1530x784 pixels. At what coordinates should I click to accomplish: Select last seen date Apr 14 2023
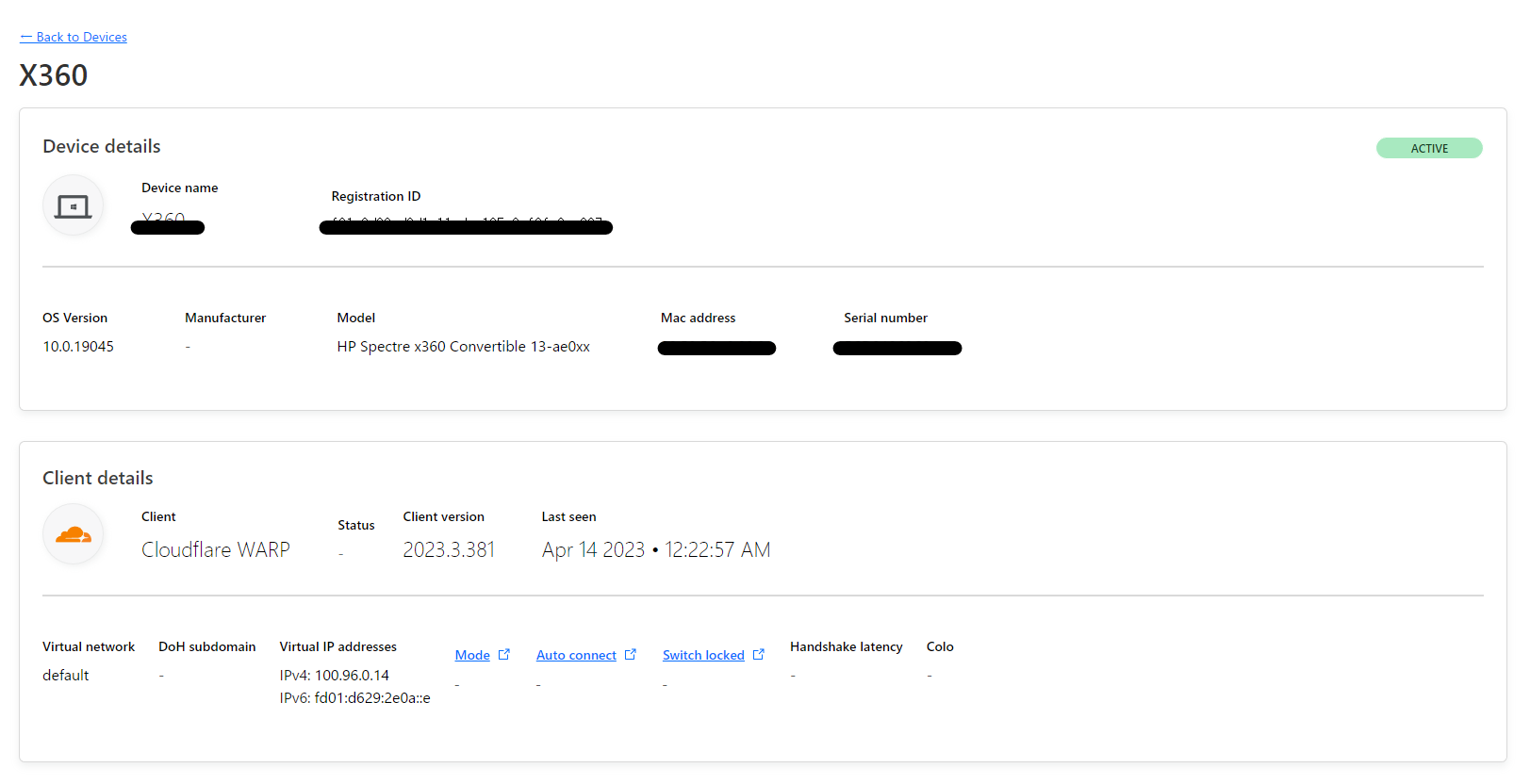[593, 549]
